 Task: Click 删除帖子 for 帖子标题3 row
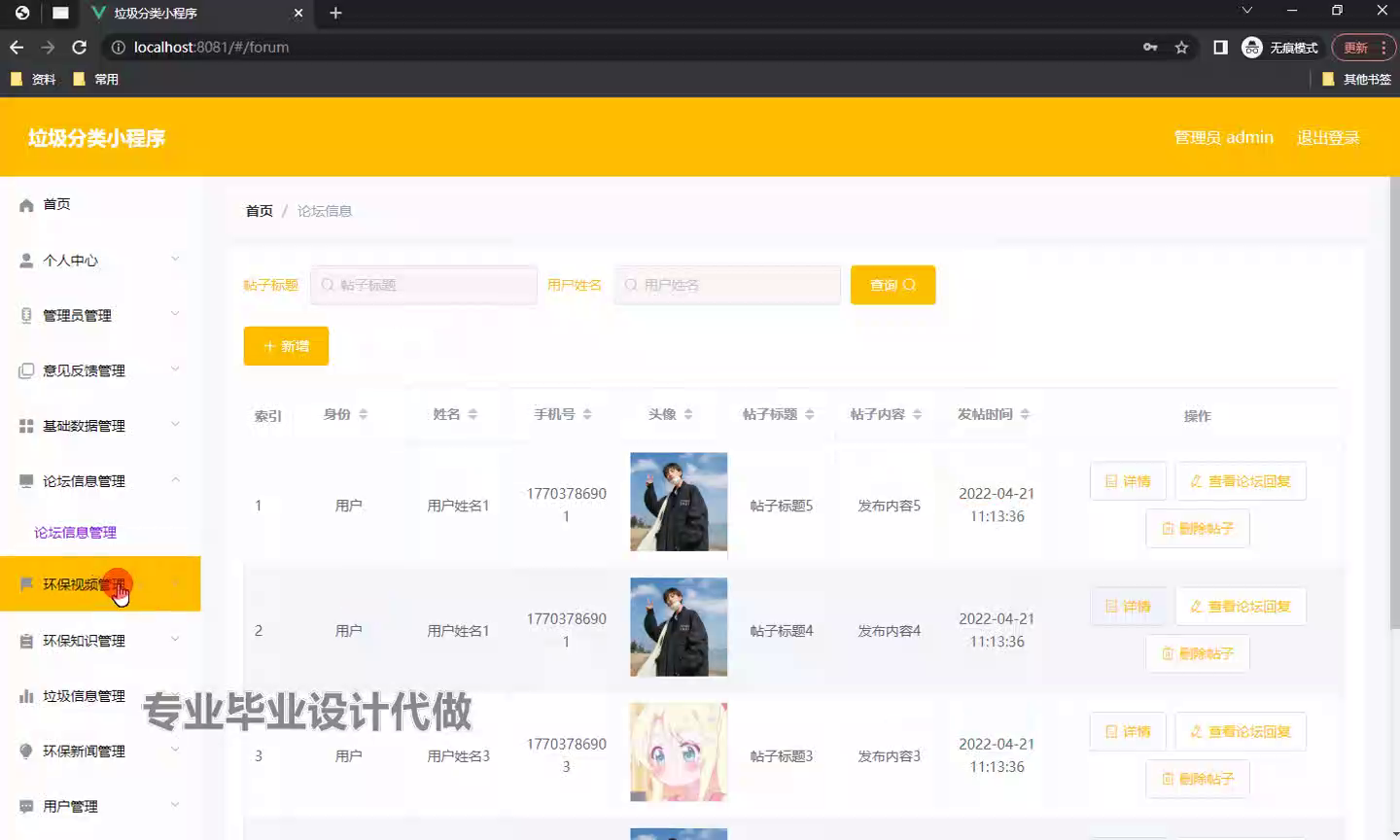click(x=1198, y=779)
